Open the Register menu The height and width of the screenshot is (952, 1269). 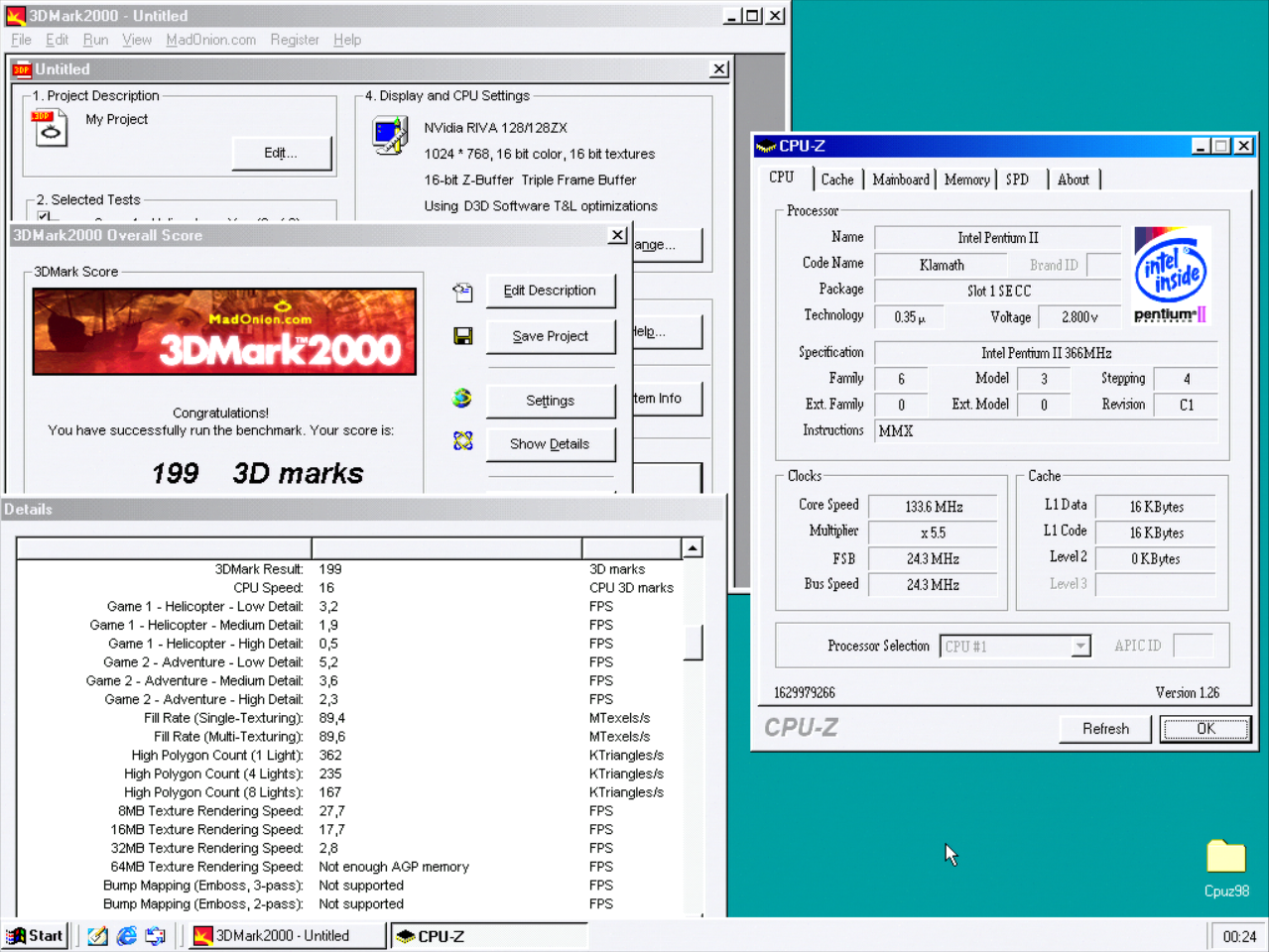coord(295,40)
